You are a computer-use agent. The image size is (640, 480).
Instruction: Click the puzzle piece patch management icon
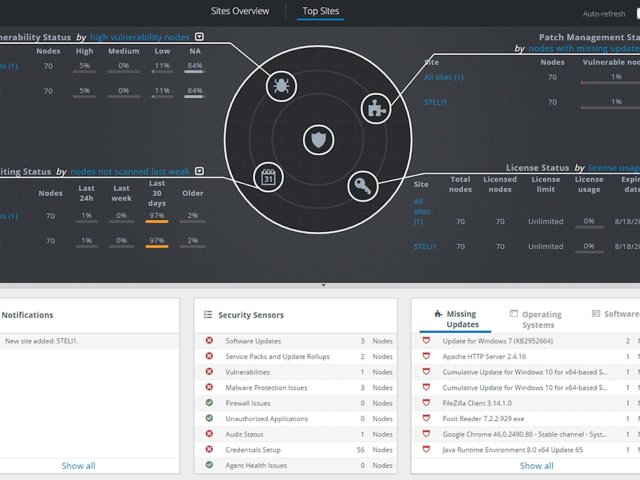coord(375,107)
